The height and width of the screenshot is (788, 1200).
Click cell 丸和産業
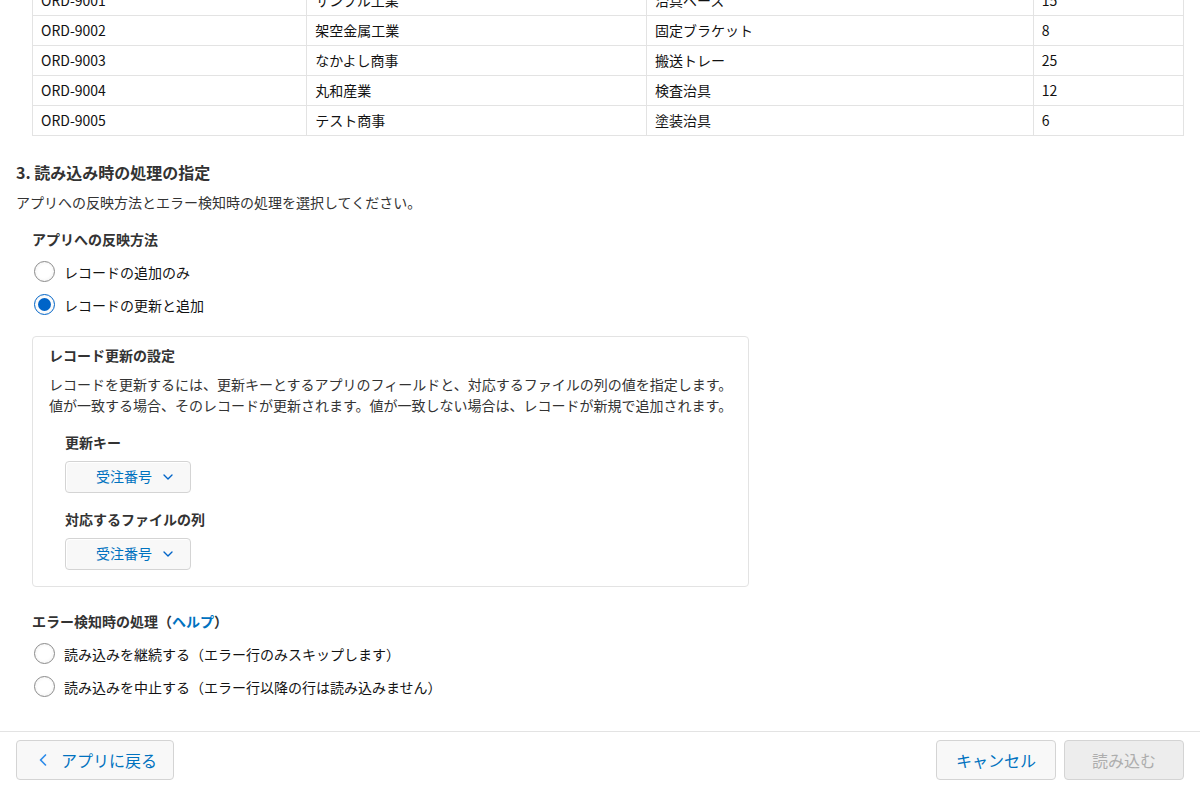pos(477,91)
